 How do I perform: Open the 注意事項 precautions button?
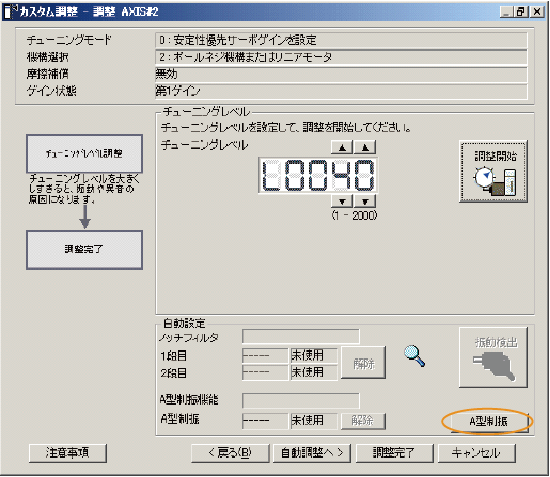[x=68, y=453]
